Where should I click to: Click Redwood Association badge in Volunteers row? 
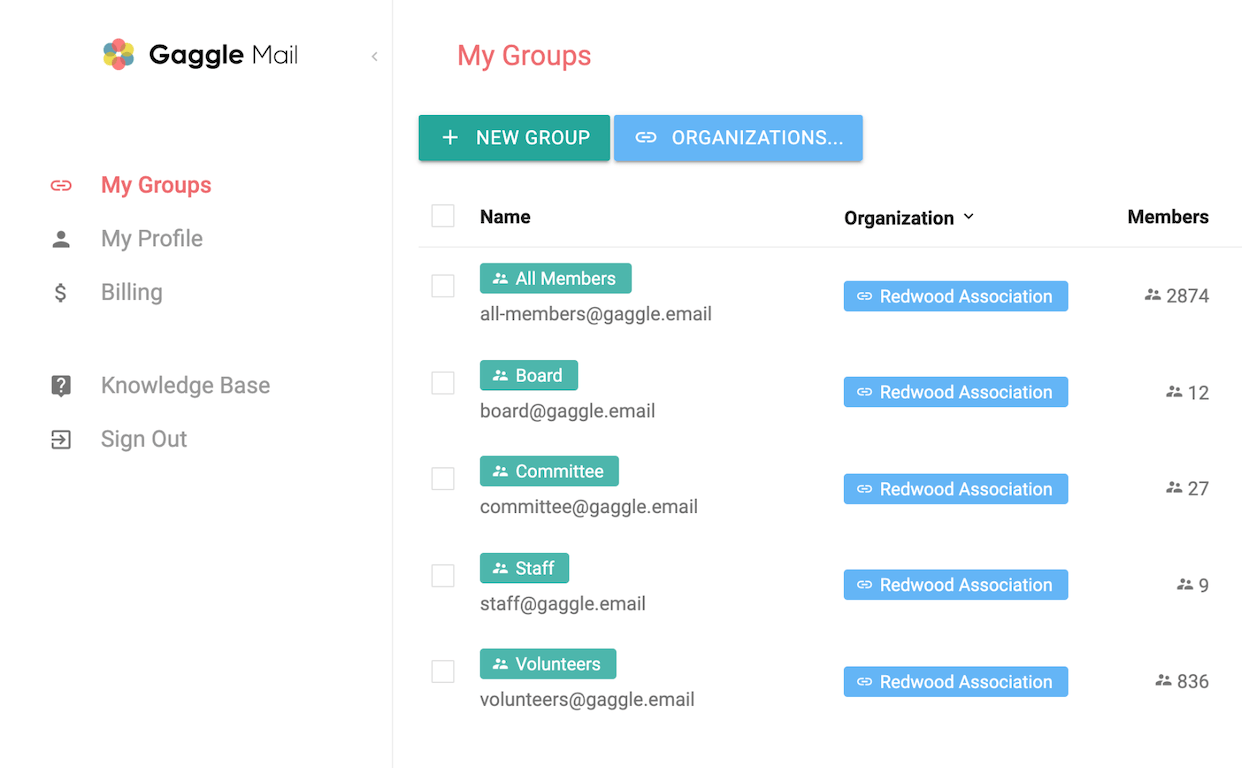click(x=956, y=683)
